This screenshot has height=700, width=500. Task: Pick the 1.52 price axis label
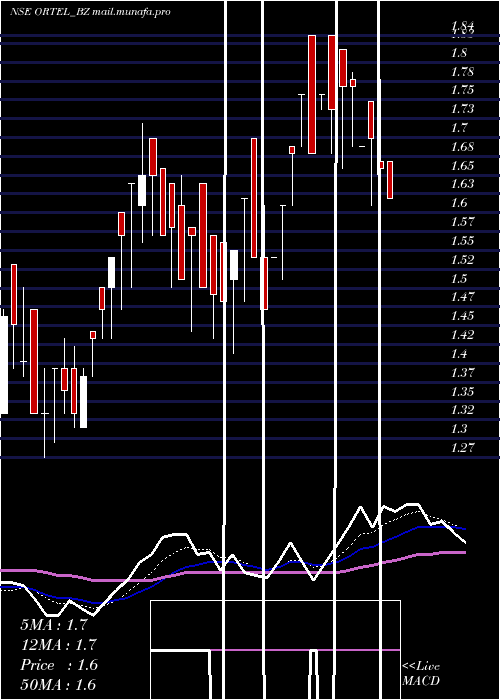(x=462, y=260)
